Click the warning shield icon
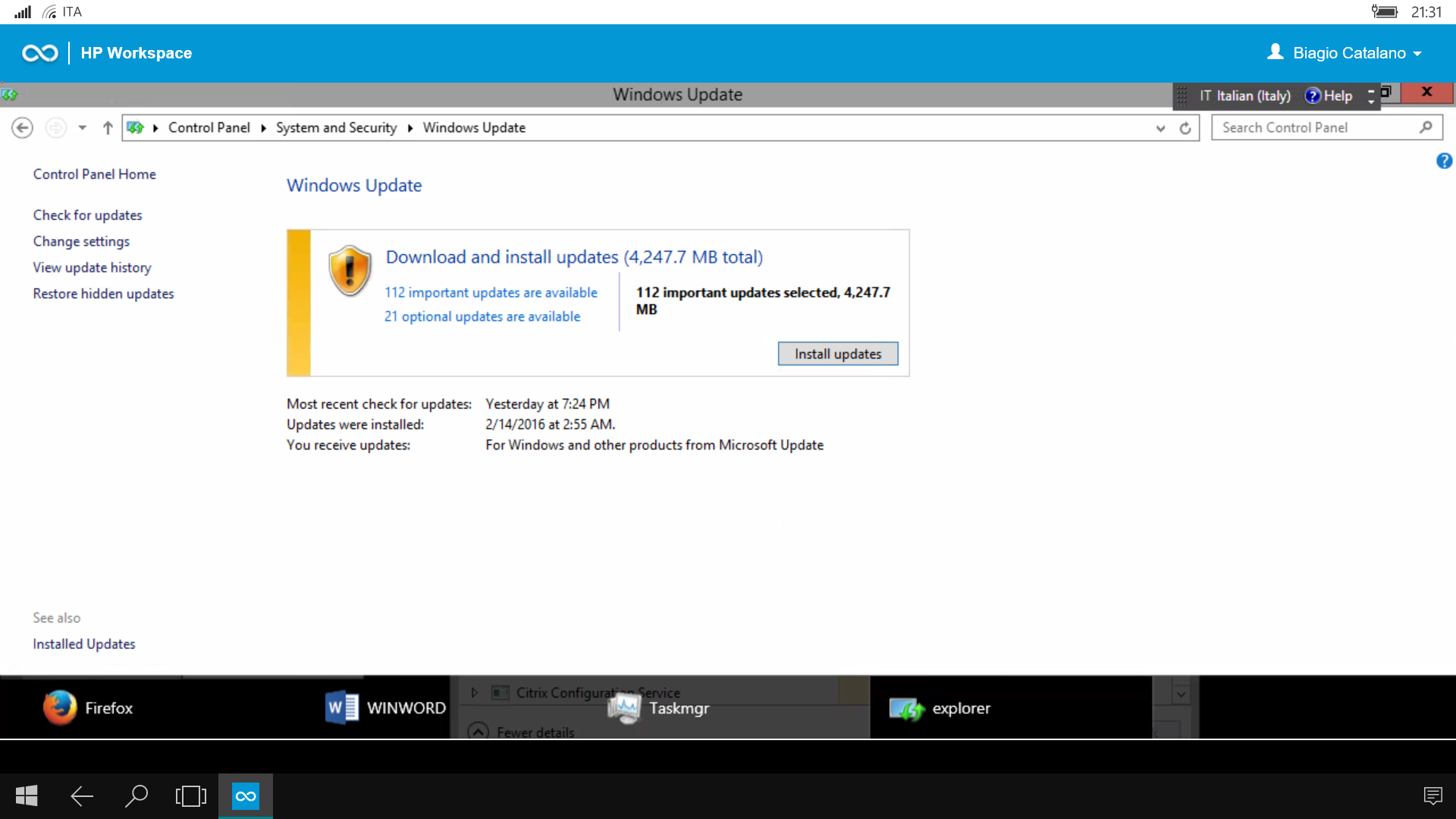This screenshot has height=819, width=1456. 350,271
